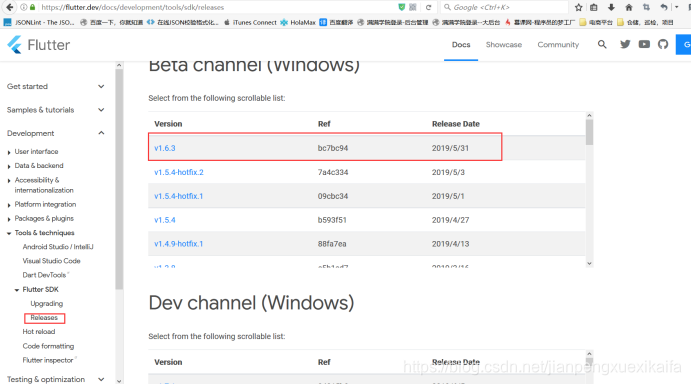Expand Get started sidebar section
This screenshot has width=691, height=385.
click(56, 86)
